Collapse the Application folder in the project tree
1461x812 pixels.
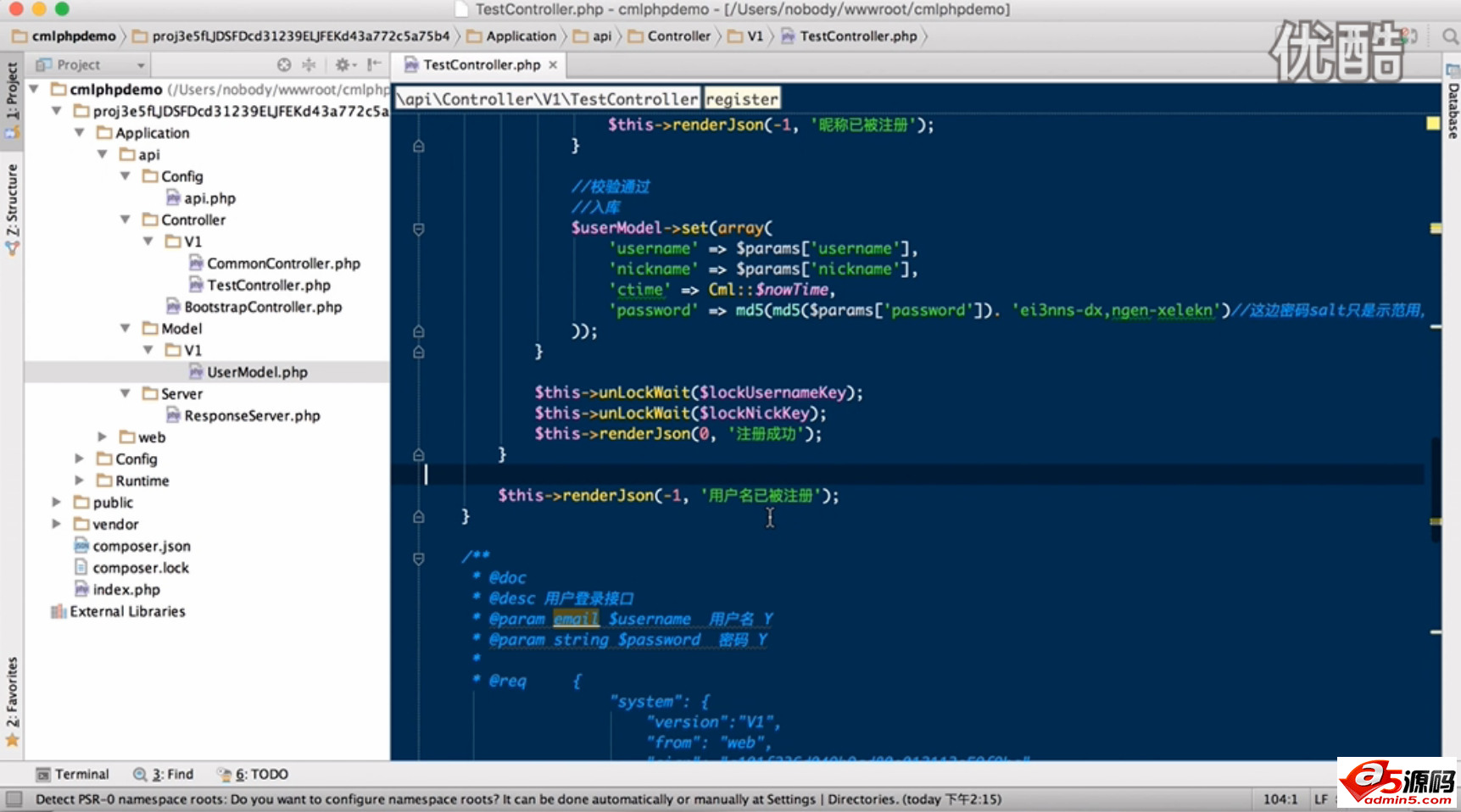[79, 132]
